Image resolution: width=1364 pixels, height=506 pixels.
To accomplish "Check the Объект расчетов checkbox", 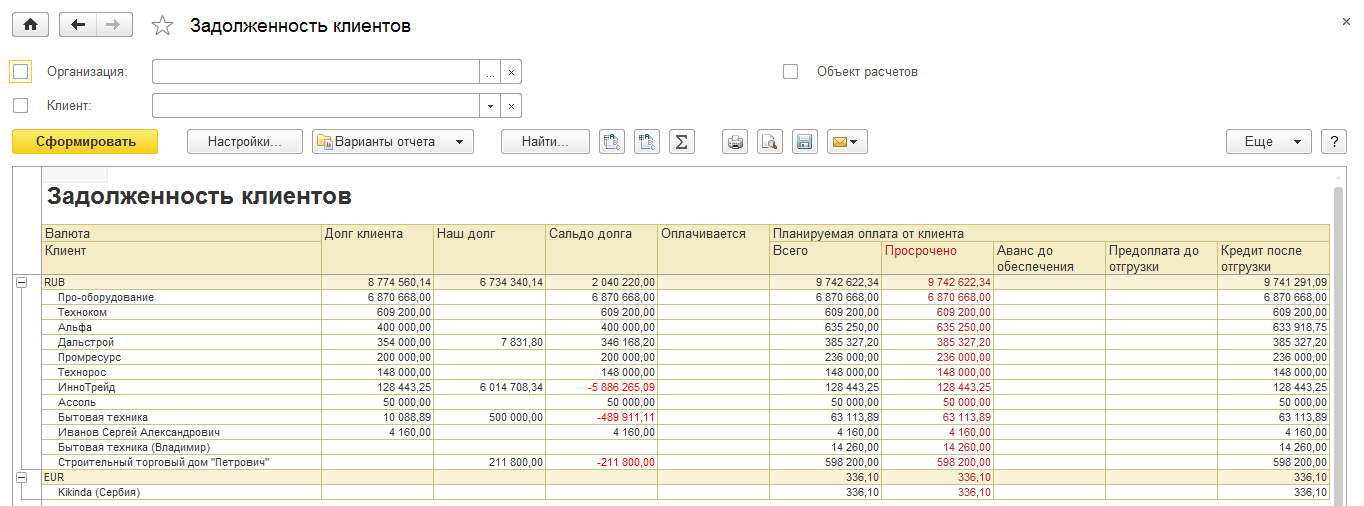I will 790,72.
